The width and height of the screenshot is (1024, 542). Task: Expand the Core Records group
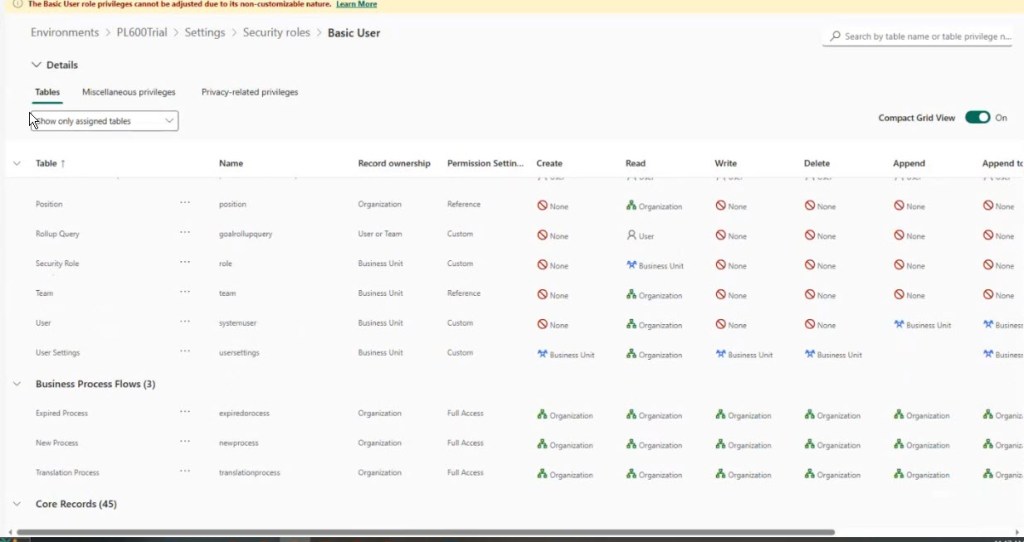tap(17, 504)
